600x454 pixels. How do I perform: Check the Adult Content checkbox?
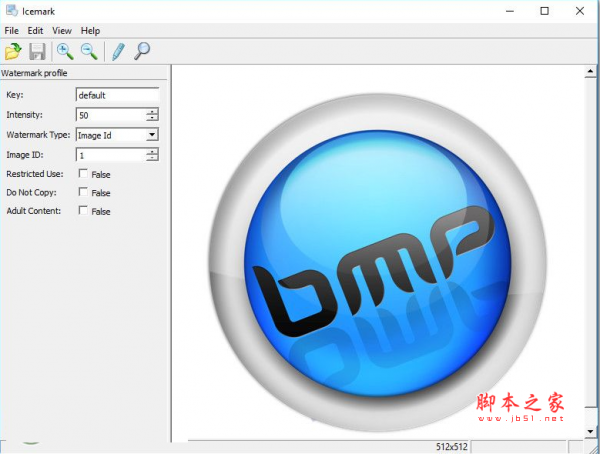pyautogui.click(x=83, y=210)
